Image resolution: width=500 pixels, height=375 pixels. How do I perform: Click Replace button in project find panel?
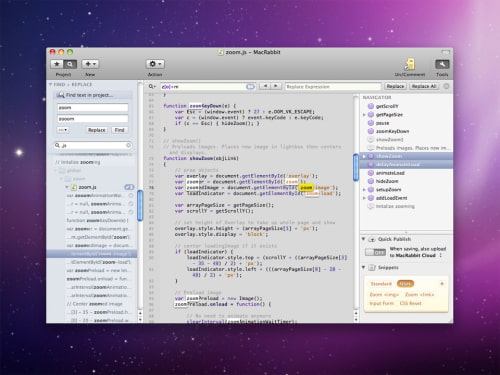97,130
